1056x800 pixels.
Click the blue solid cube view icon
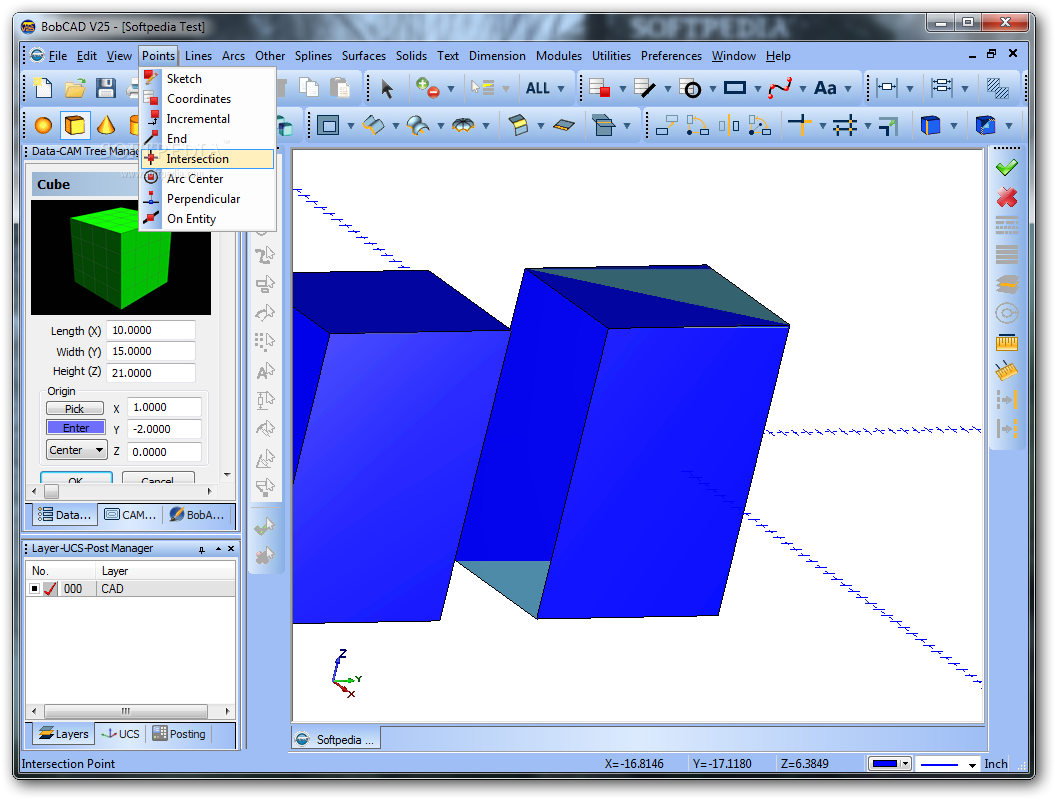[x=930, y=125]
